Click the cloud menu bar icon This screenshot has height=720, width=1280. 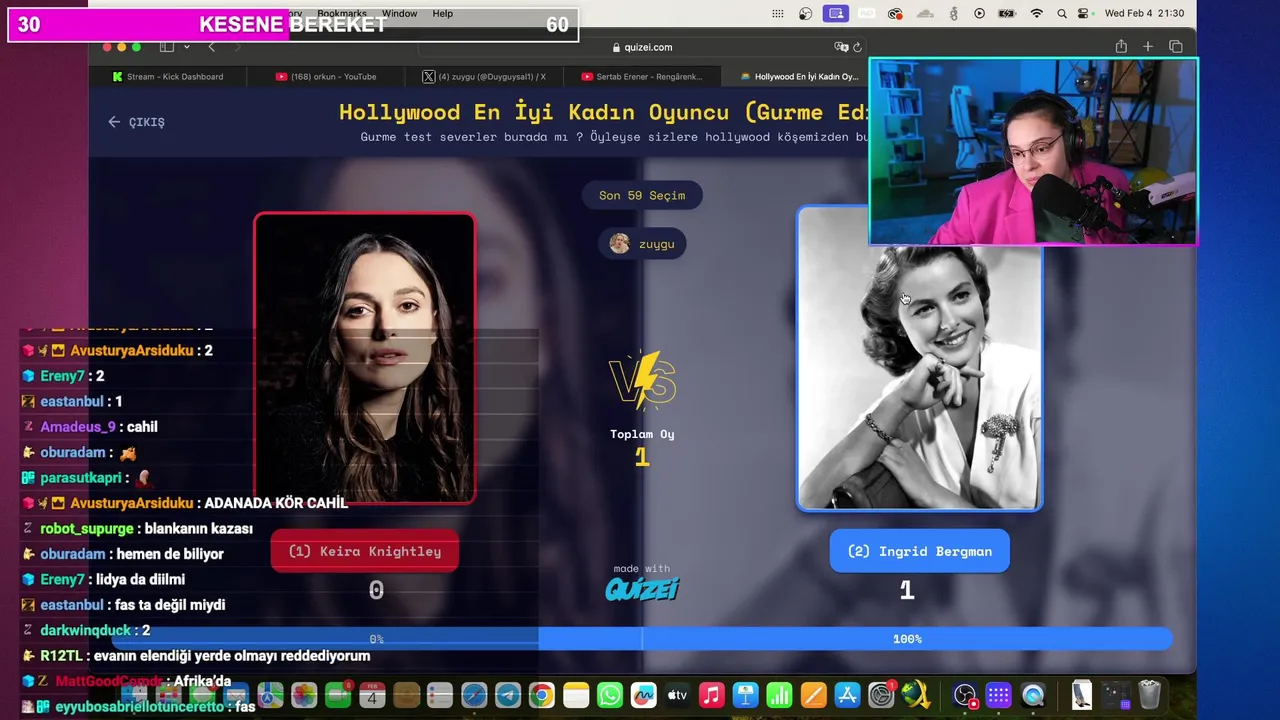pos(925,14)
